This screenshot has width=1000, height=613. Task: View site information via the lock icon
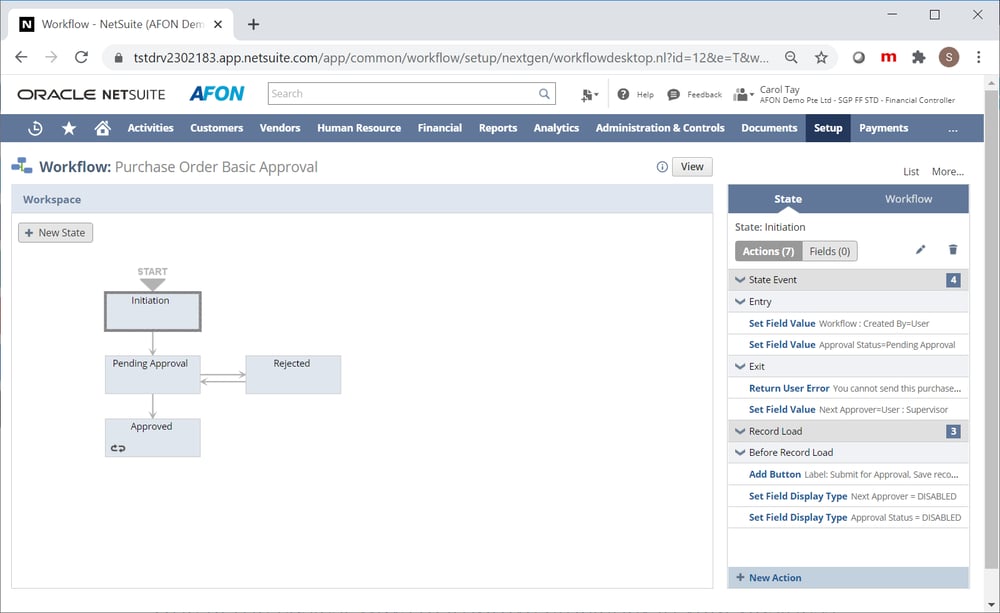coord(118,57)
